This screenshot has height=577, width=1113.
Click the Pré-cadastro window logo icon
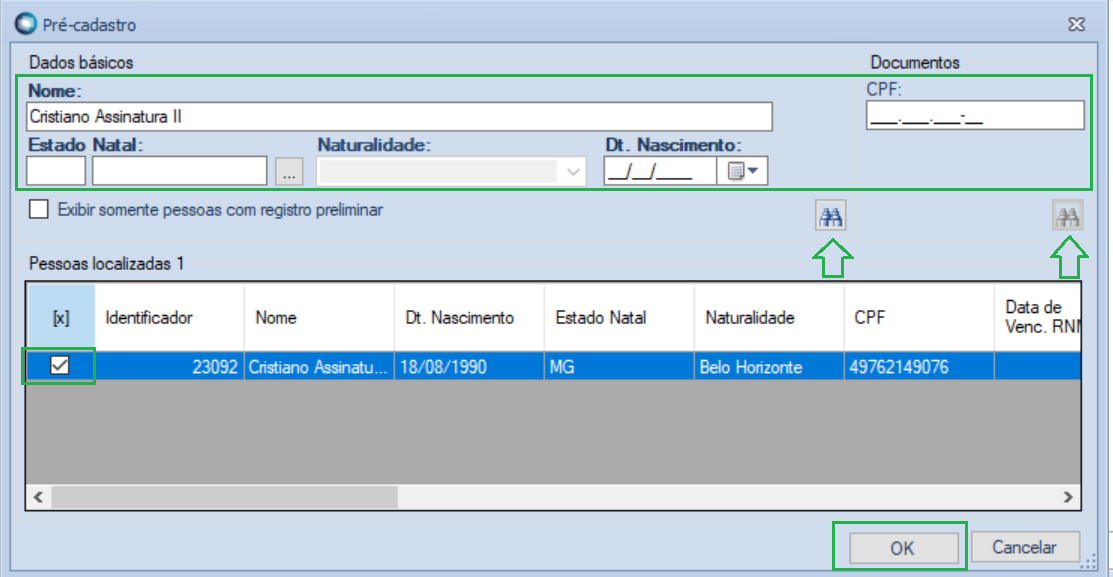click(x=26, y=23)
